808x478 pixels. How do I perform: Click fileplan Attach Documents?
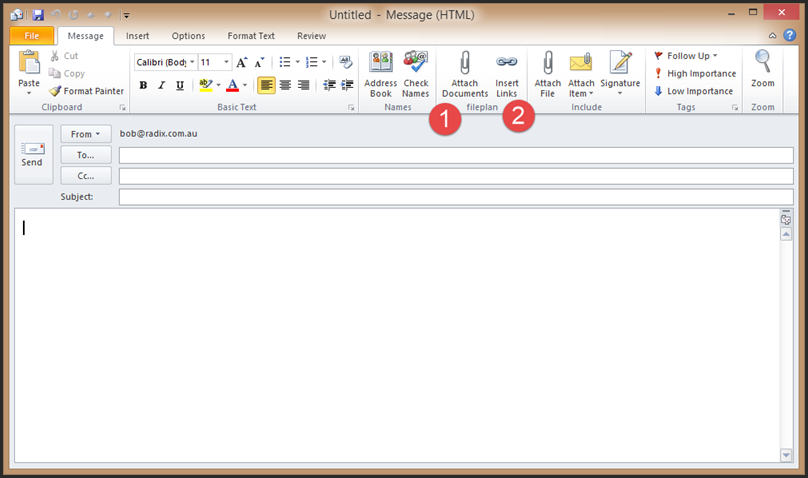click(x=465, y=74)
